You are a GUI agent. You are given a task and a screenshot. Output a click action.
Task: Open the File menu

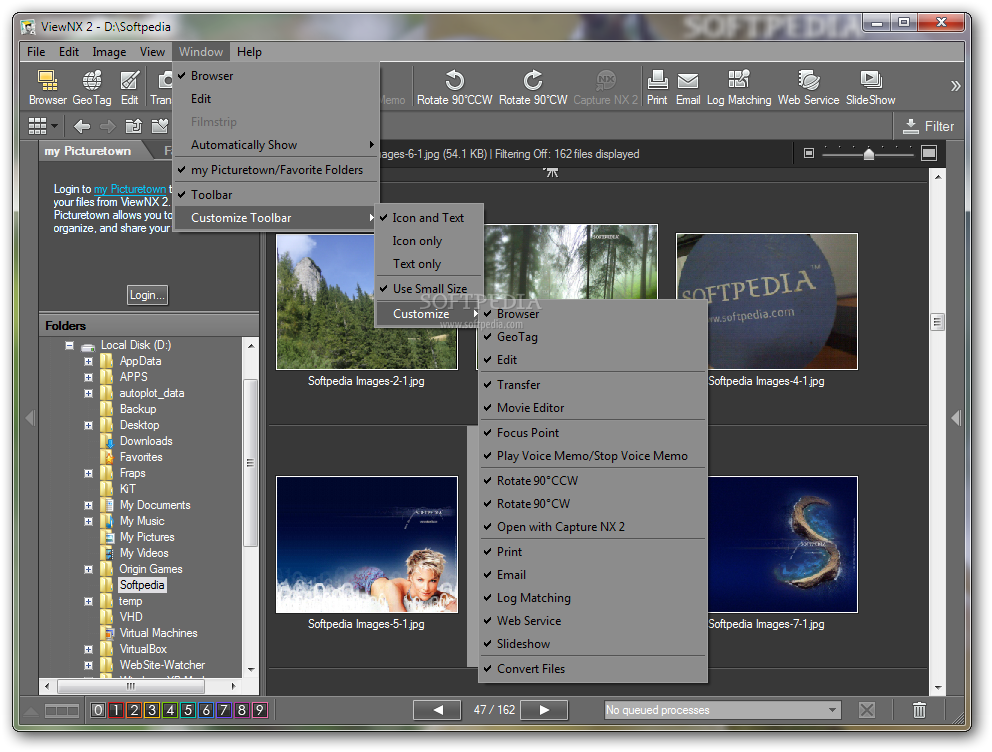point(36,52)
